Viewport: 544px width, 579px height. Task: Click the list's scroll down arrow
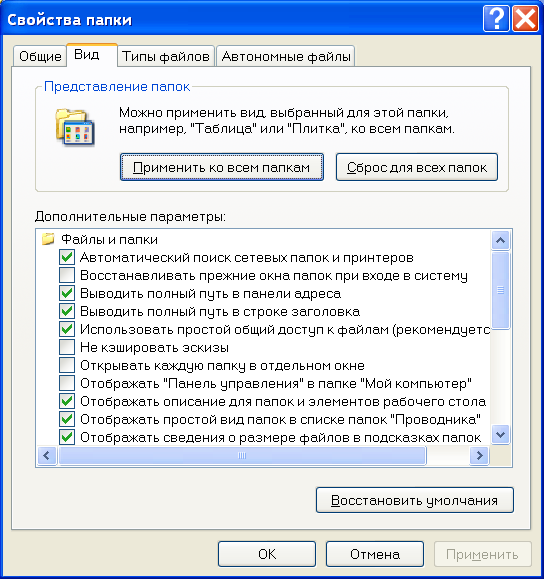tap(500, 435)
